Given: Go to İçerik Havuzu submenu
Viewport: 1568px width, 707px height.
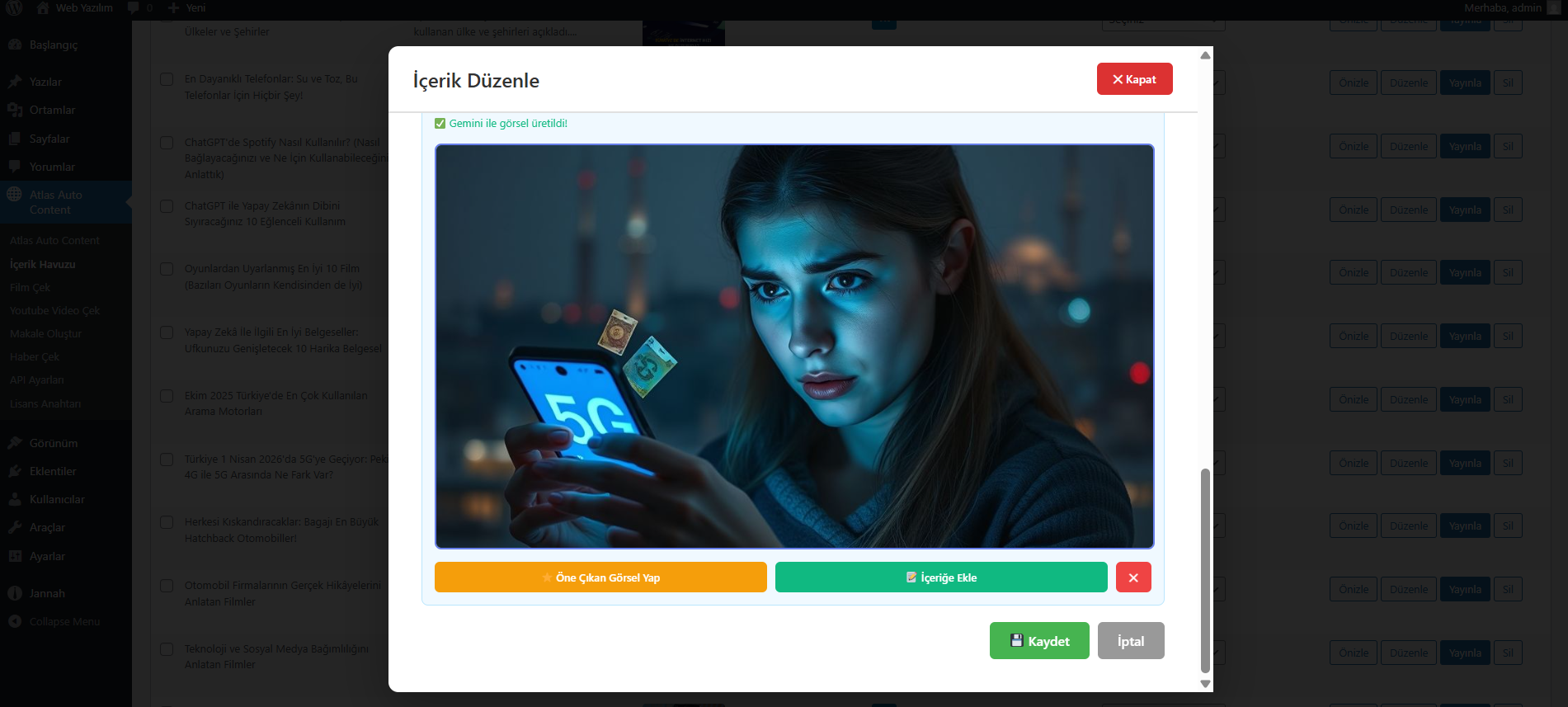Looking at the screenshot, I should point(43,264).
